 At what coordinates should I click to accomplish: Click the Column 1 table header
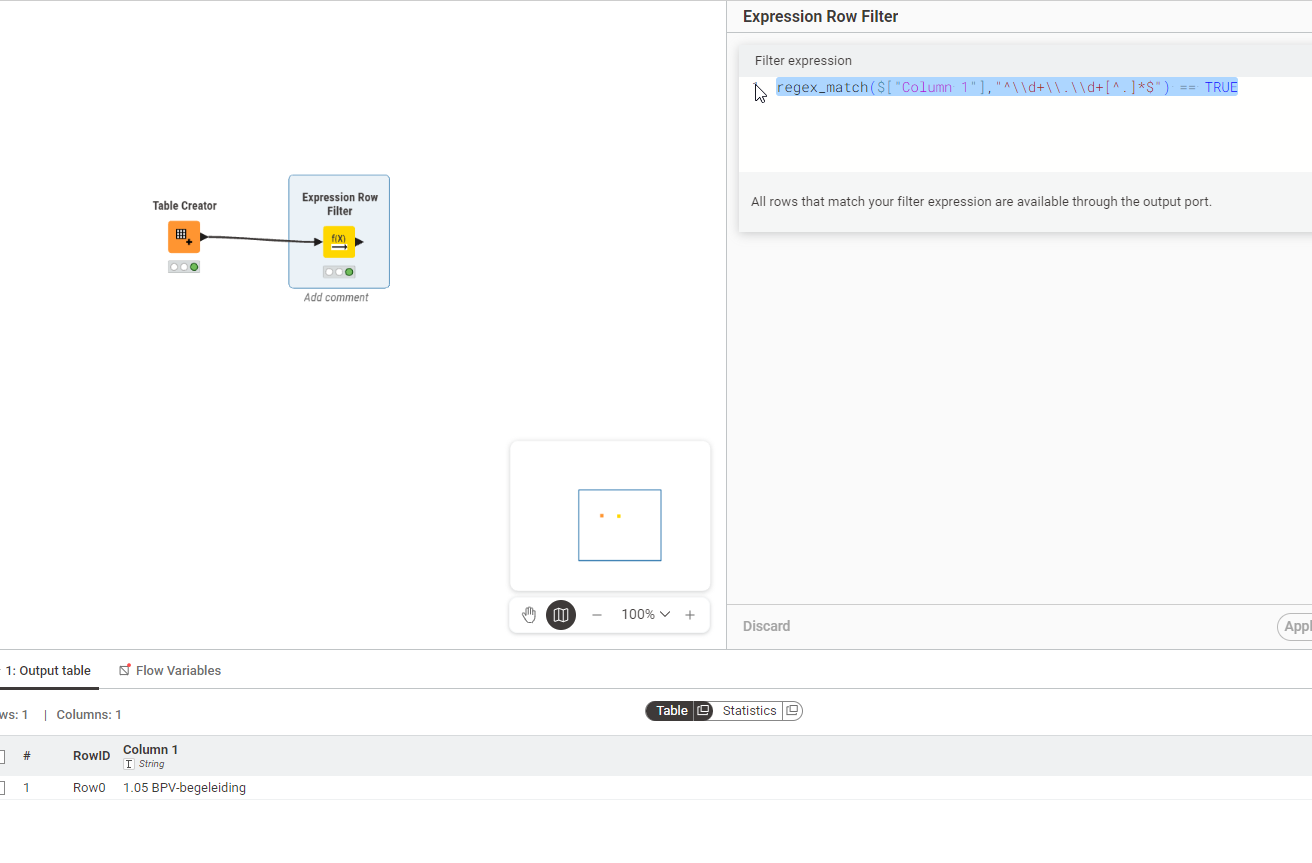pos(150,750)
